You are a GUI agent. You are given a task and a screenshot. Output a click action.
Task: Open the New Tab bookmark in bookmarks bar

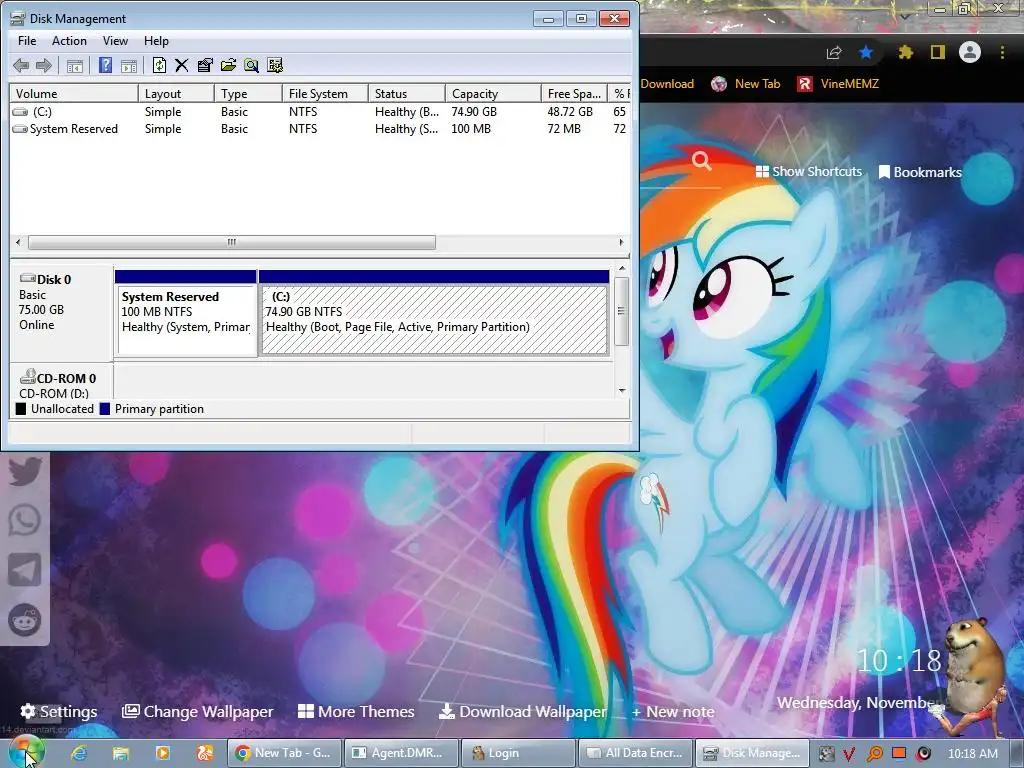[746, 84]
